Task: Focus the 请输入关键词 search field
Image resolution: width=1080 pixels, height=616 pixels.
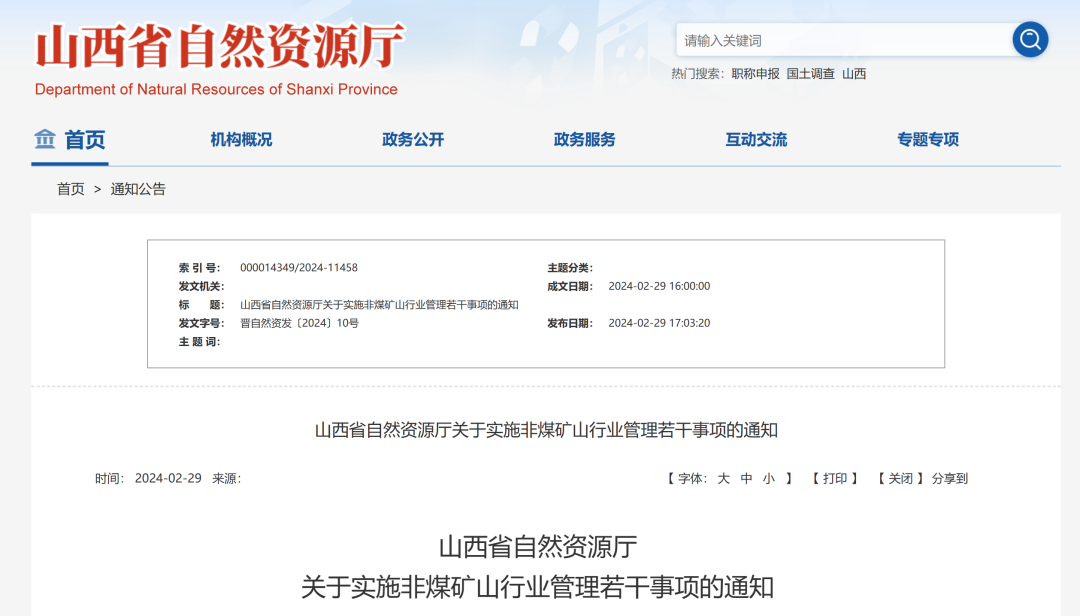Action: pyautogui.click(x=845, y=41)
